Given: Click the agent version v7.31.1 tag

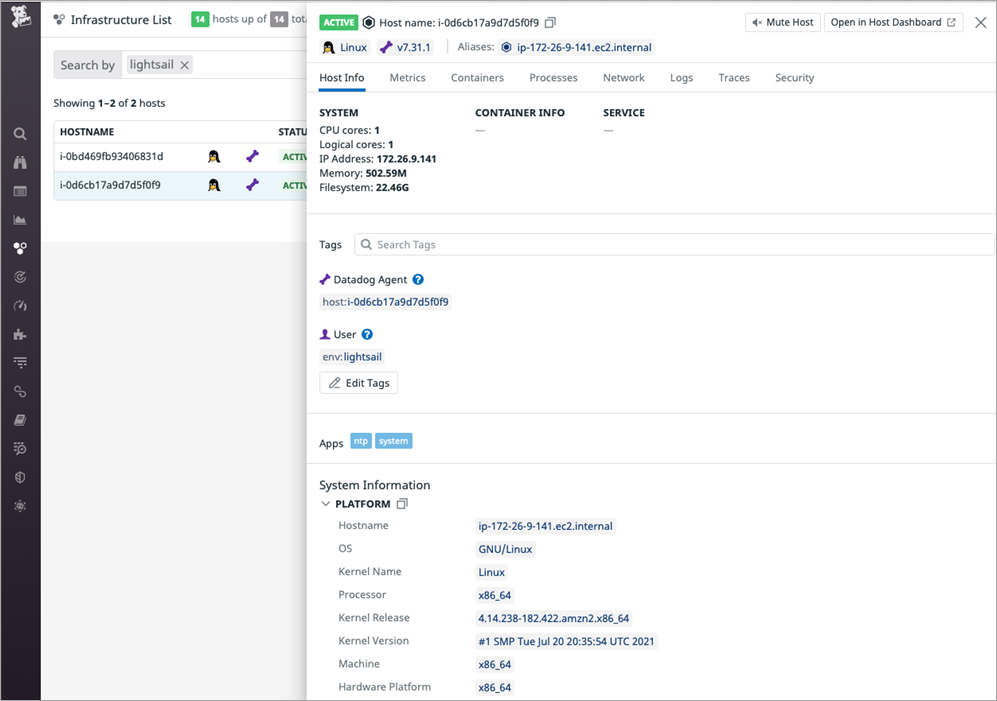Looking at the screenshot, I should 406,47.
